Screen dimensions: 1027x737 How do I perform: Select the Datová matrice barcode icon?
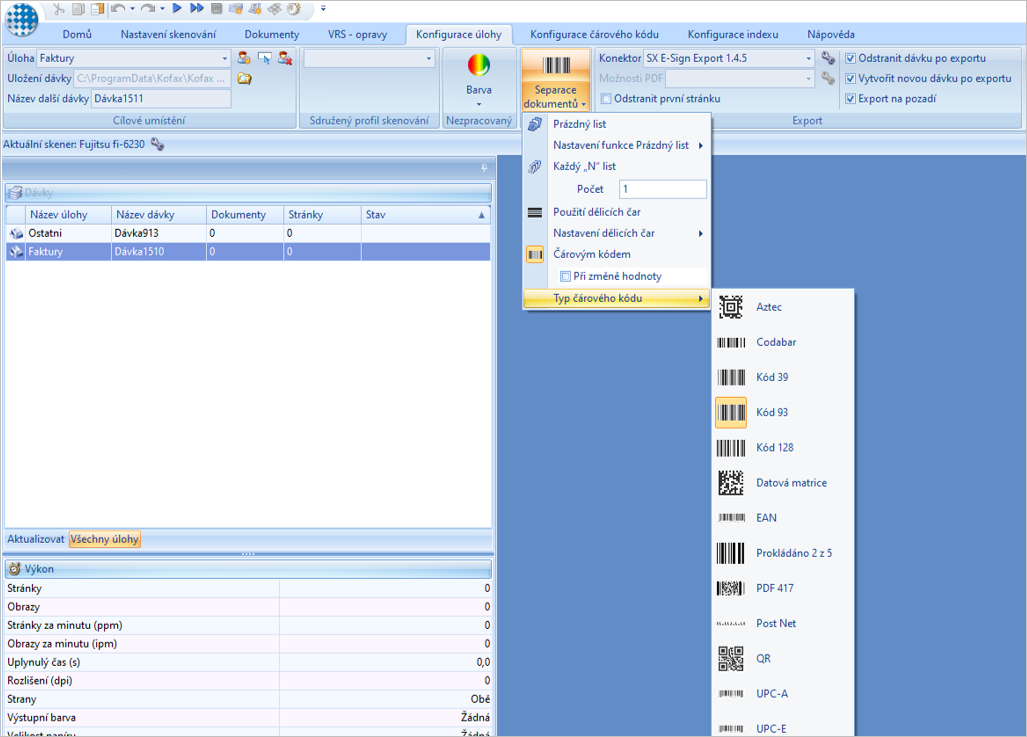[730, 483]
